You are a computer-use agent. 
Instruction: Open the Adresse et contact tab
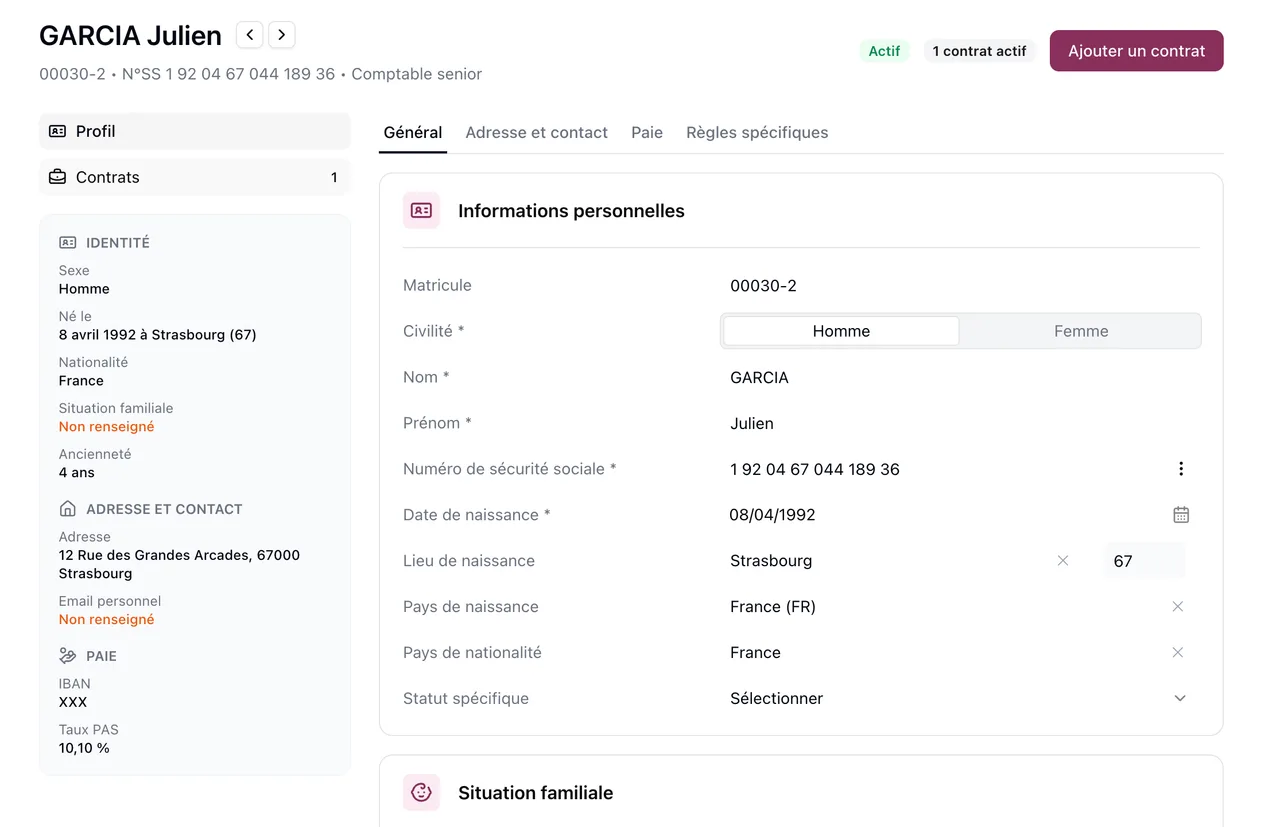point(537,133)
